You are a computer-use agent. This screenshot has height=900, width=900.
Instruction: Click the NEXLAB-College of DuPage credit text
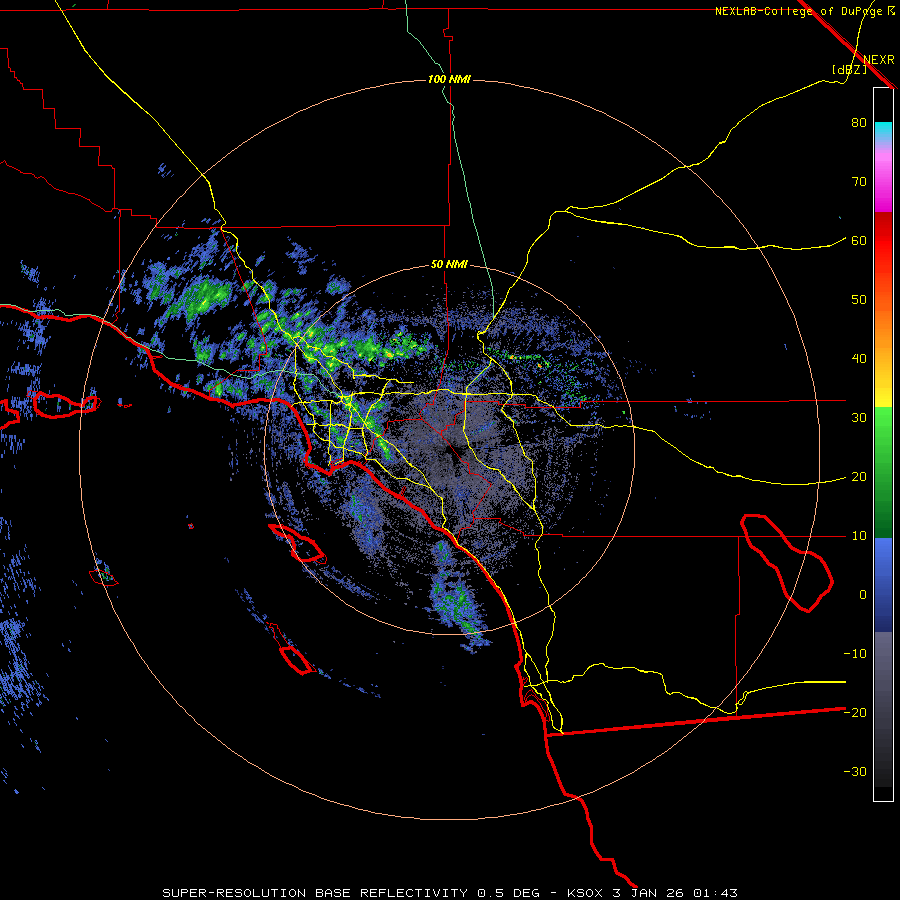click(x=801, y=11)
